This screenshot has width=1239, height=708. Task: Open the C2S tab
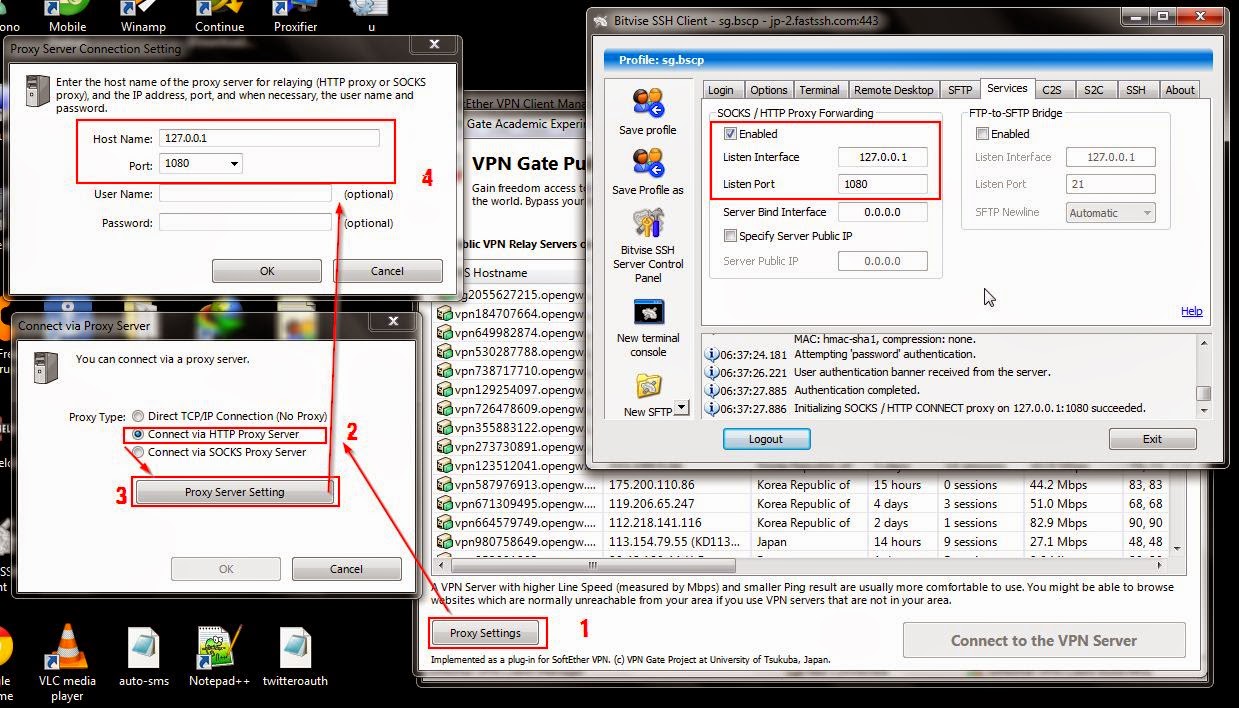coord(1050,90)
